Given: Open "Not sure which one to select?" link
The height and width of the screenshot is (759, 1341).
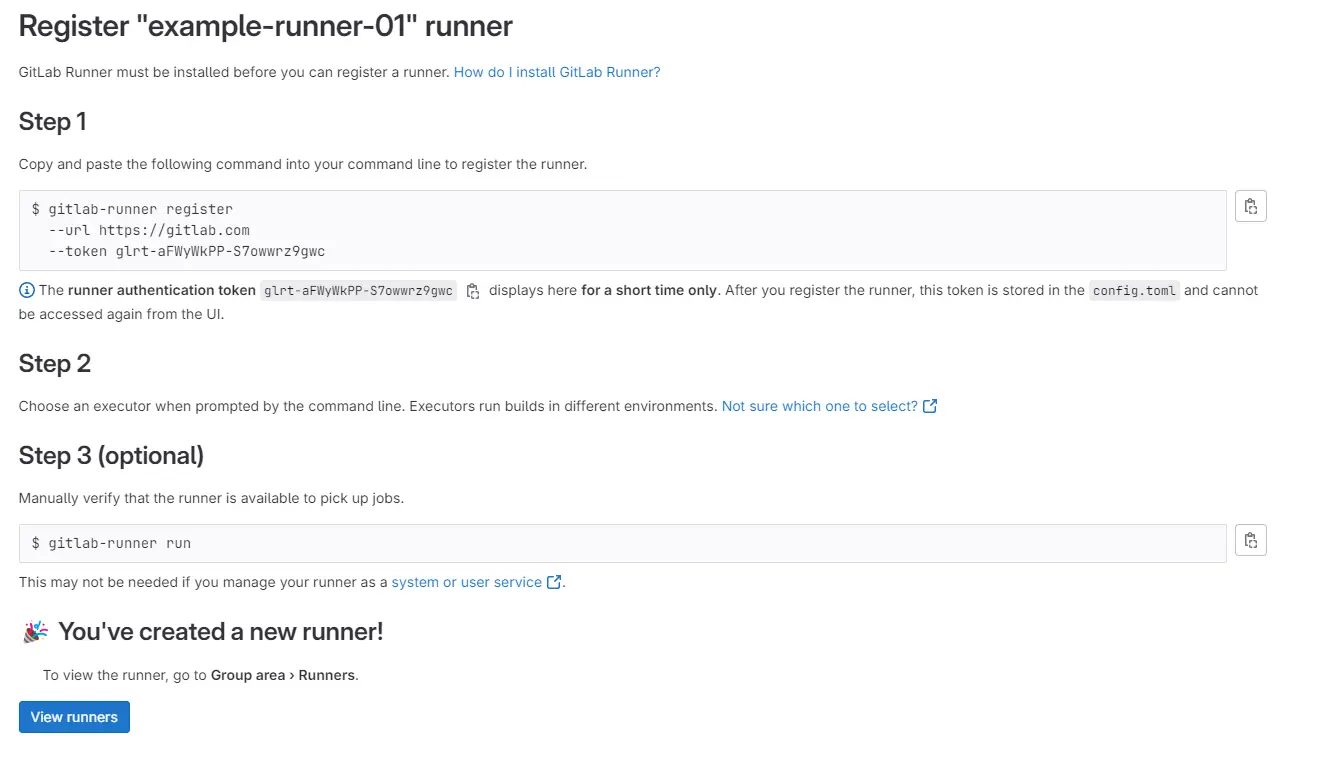Looking at the screenshot, I should tap(819, 406).
